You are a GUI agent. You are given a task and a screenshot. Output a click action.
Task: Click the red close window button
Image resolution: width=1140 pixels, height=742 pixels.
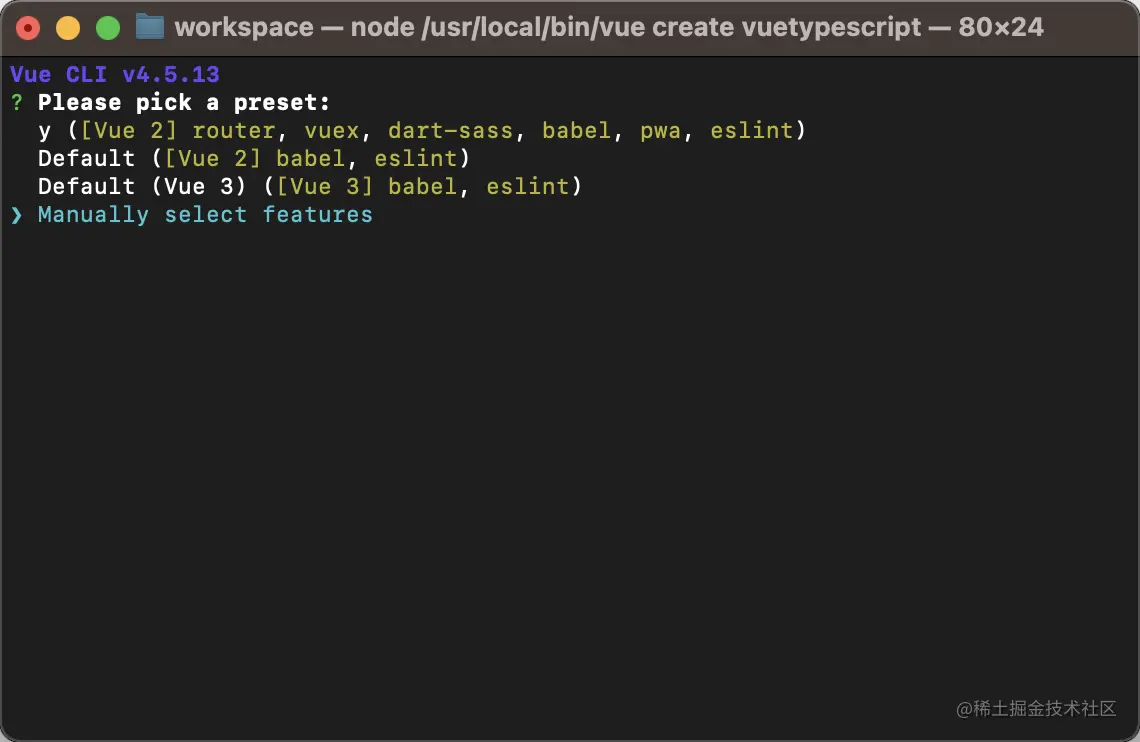pos(28,28)
